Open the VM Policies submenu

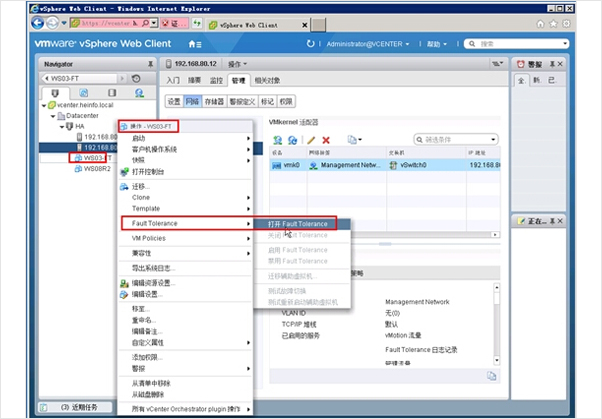[186, 238]
